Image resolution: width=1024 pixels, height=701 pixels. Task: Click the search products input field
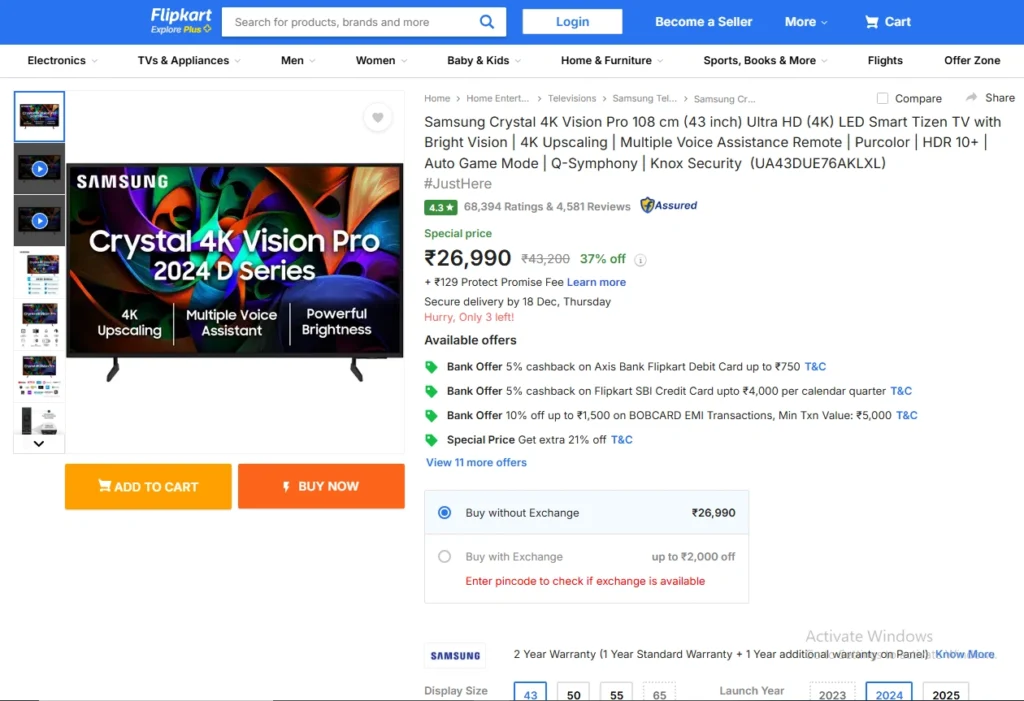pos(350,22)
